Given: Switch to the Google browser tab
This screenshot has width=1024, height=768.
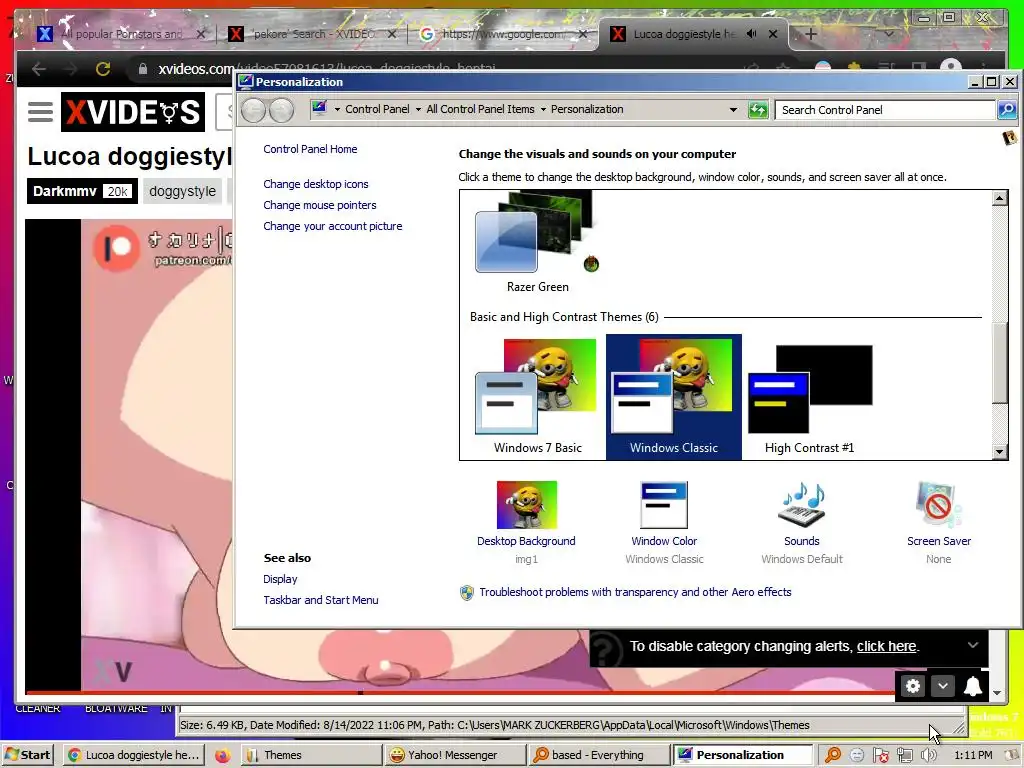Looking at the screenshot, I should click(x=503, y=34).
